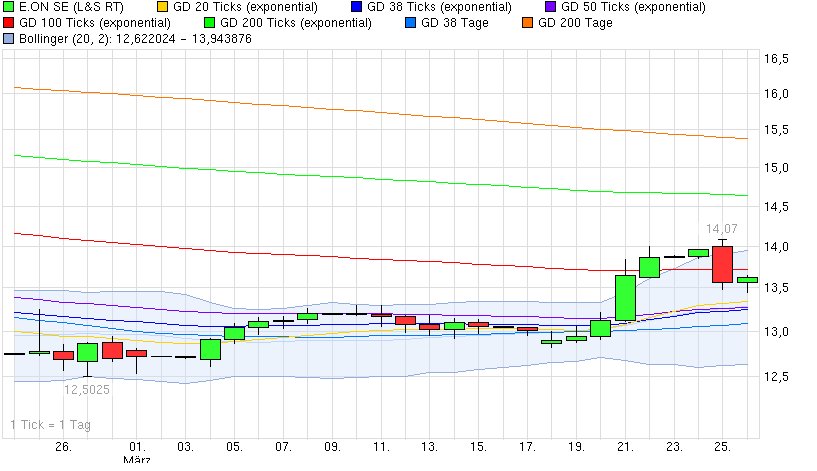Click the 13,5 price axis label
Screen dimensions: 817x471
776,288
